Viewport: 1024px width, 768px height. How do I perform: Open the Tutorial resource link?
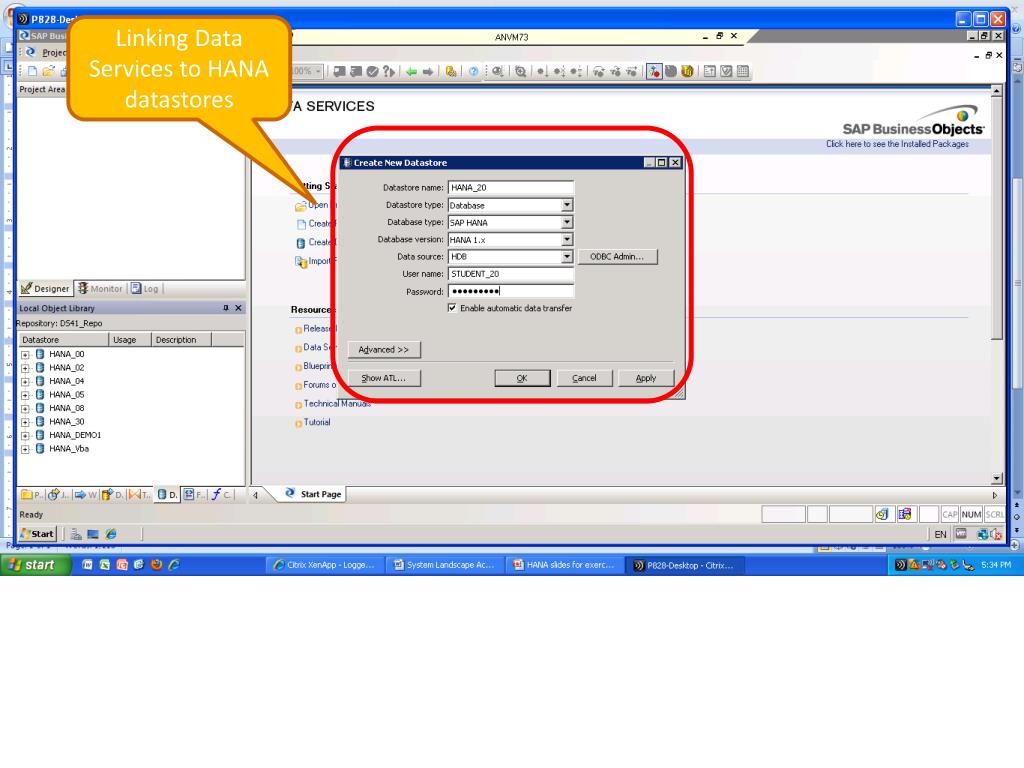[x=317, y=423]
